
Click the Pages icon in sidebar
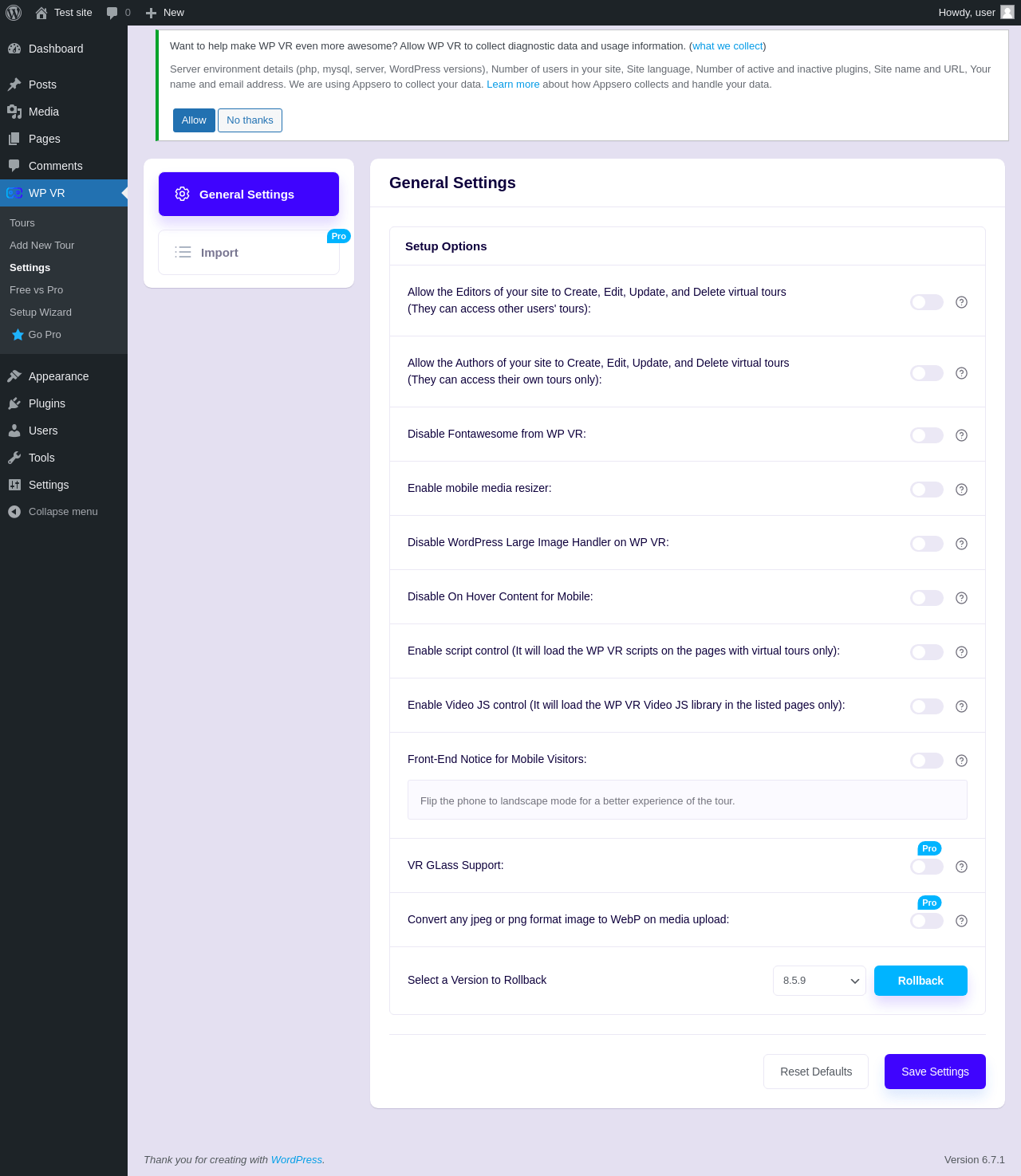[x=14, y=139]
